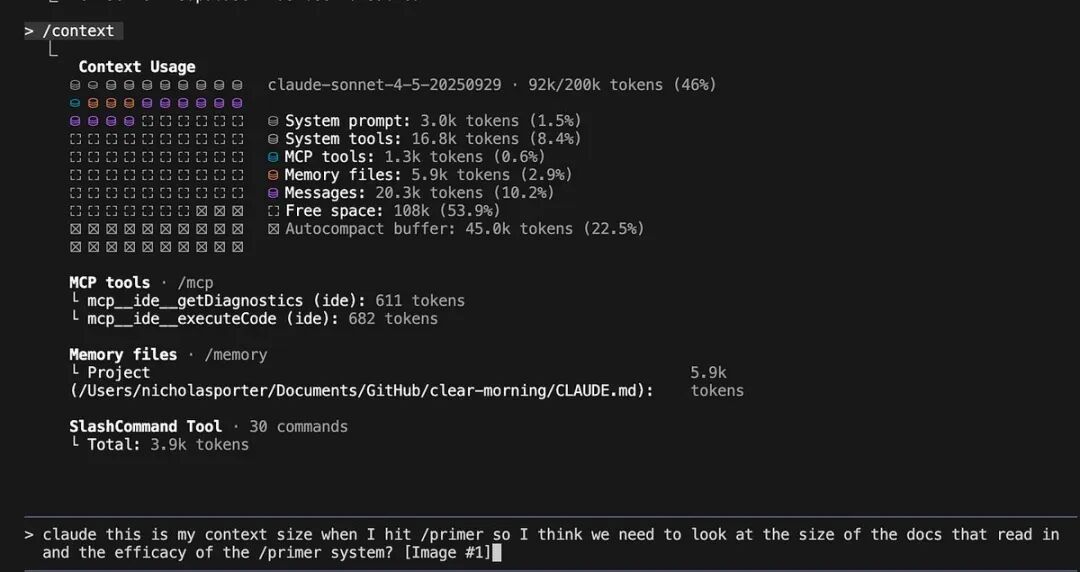
Task: Click the cyan MCP tools legend icon
Action: pos(273,157)
